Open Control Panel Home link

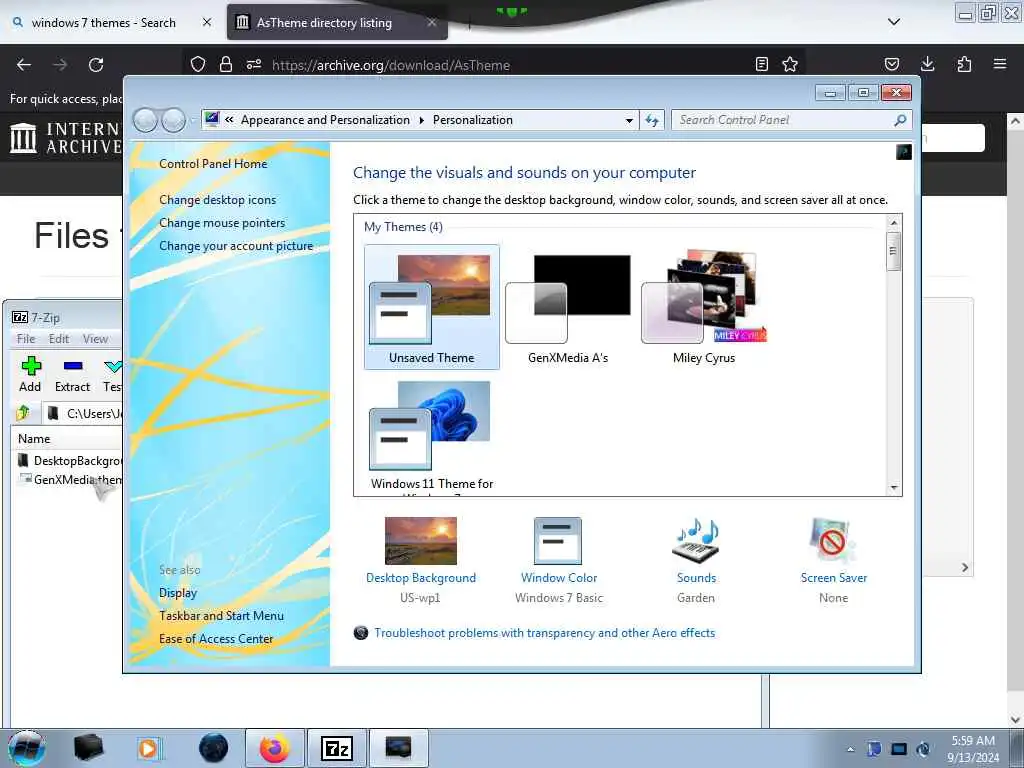click(213, 164)
